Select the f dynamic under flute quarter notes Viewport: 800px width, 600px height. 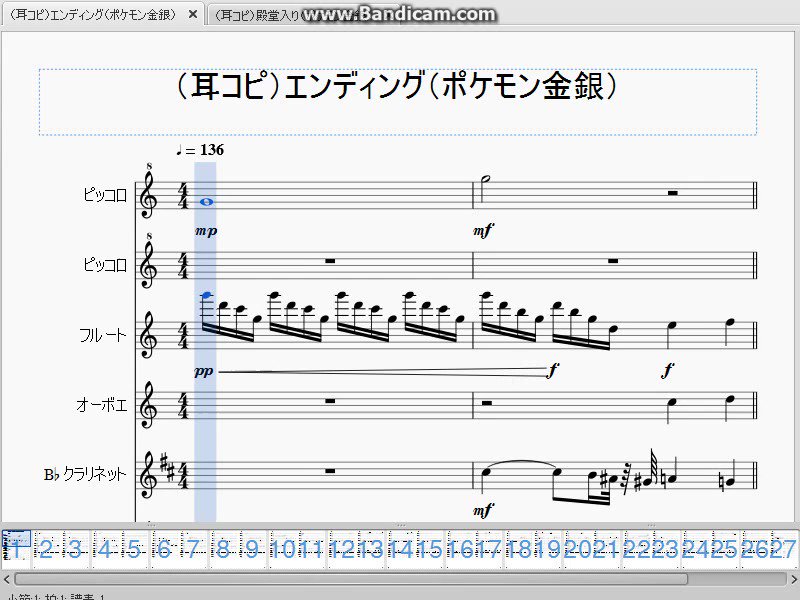(668, 370)
